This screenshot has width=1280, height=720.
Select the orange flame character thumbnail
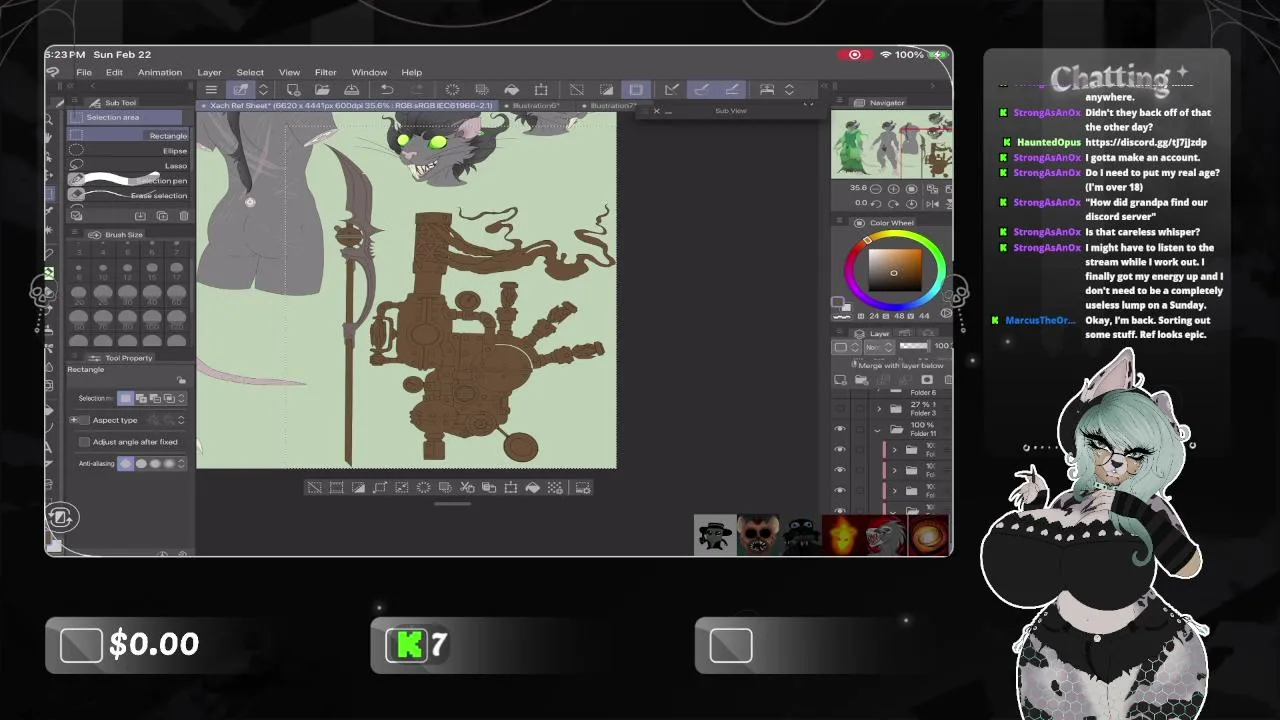pyautogui.click(x=844, y=536)
